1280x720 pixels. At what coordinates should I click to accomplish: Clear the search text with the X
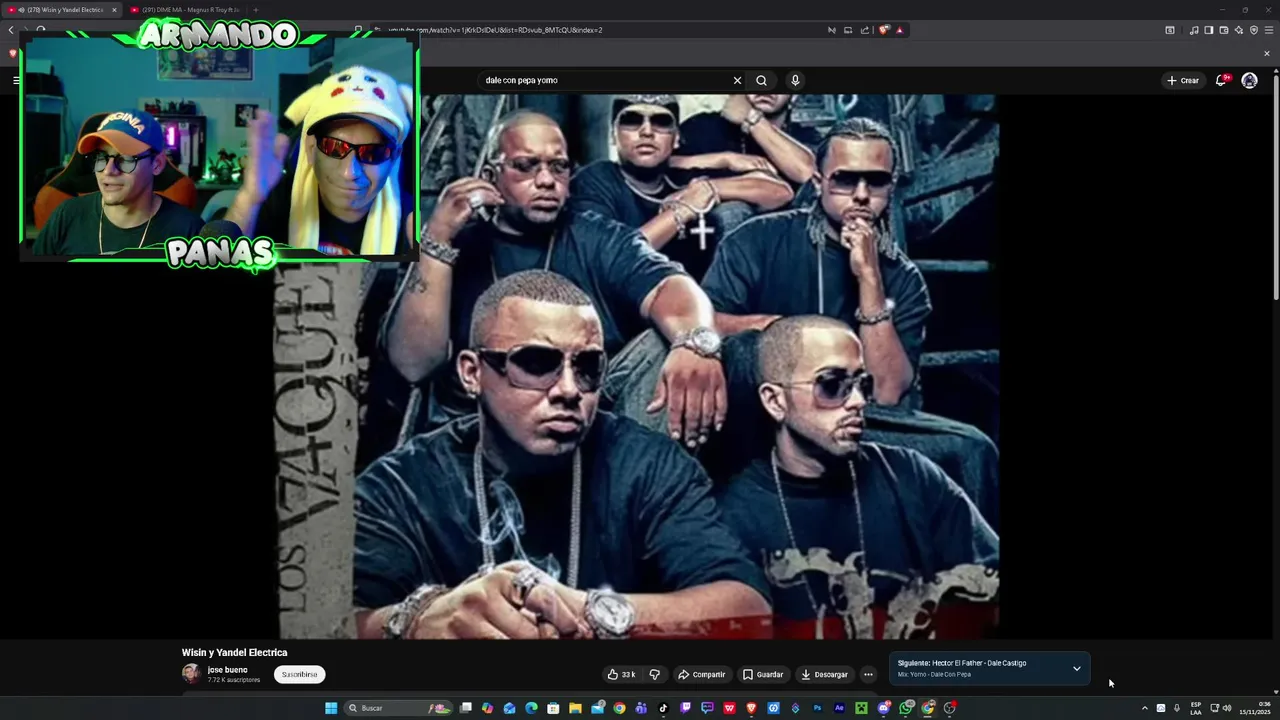737,80
